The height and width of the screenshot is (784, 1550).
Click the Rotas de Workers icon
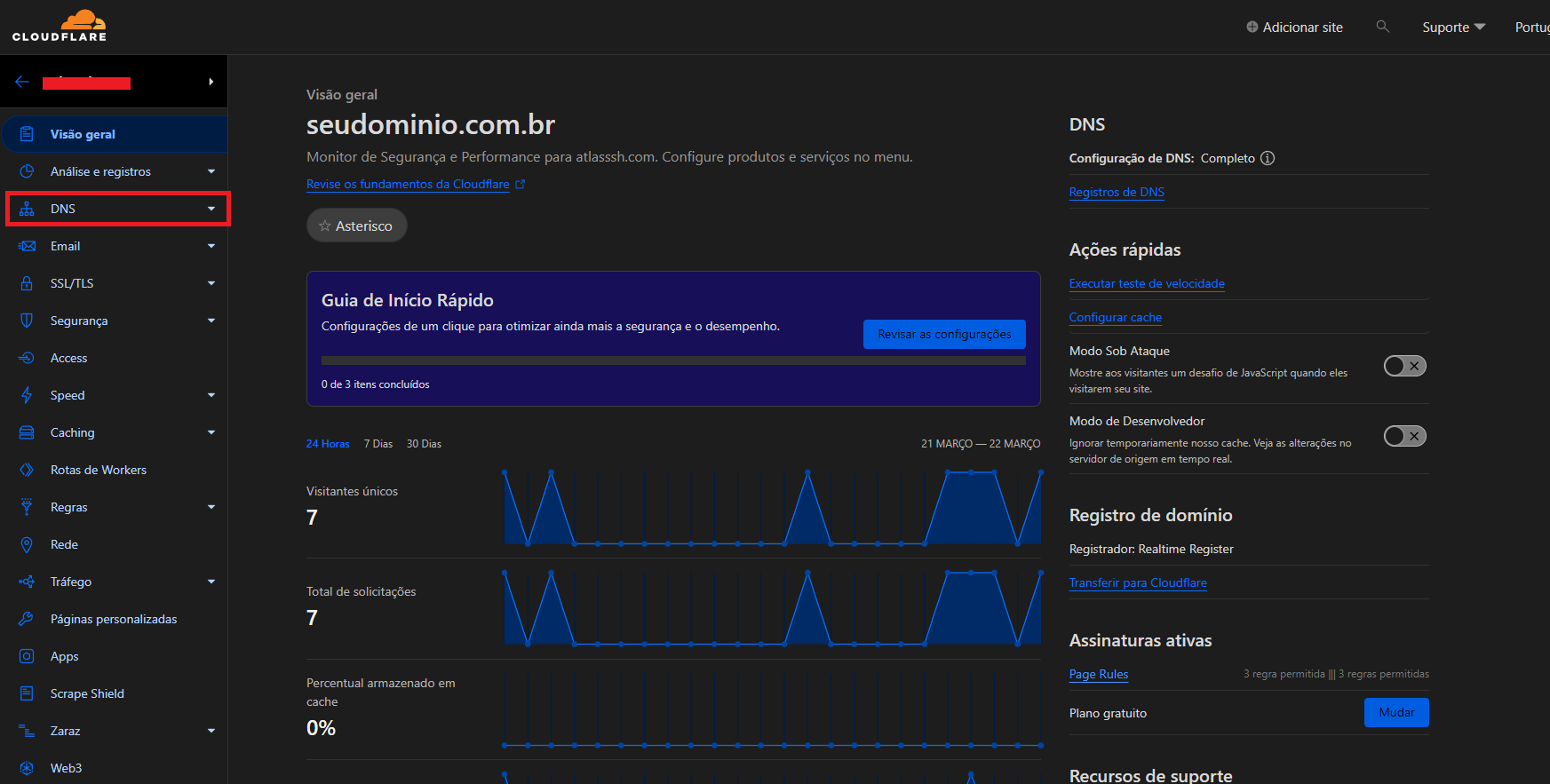point(27,470)
